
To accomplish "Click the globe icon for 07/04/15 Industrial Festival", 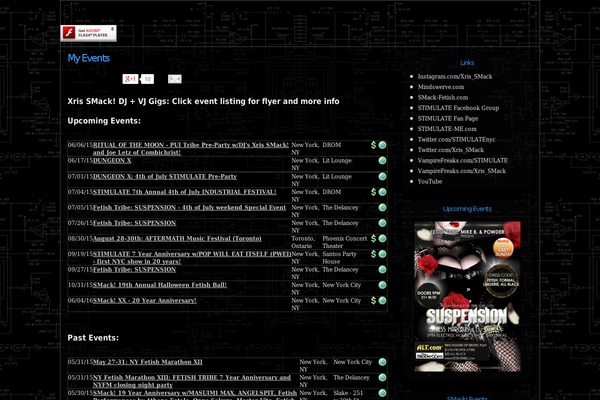I will point(382,192).
